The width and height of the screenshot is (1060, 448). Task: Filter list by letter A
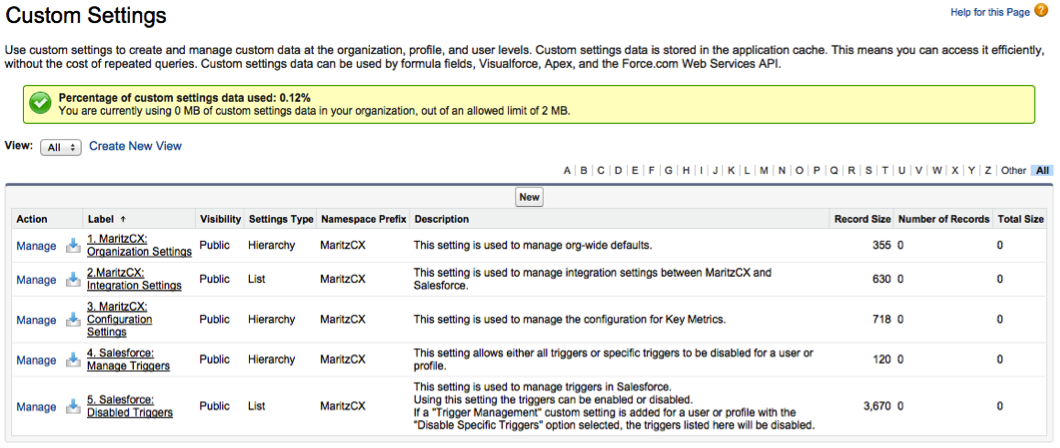[567, 170]
